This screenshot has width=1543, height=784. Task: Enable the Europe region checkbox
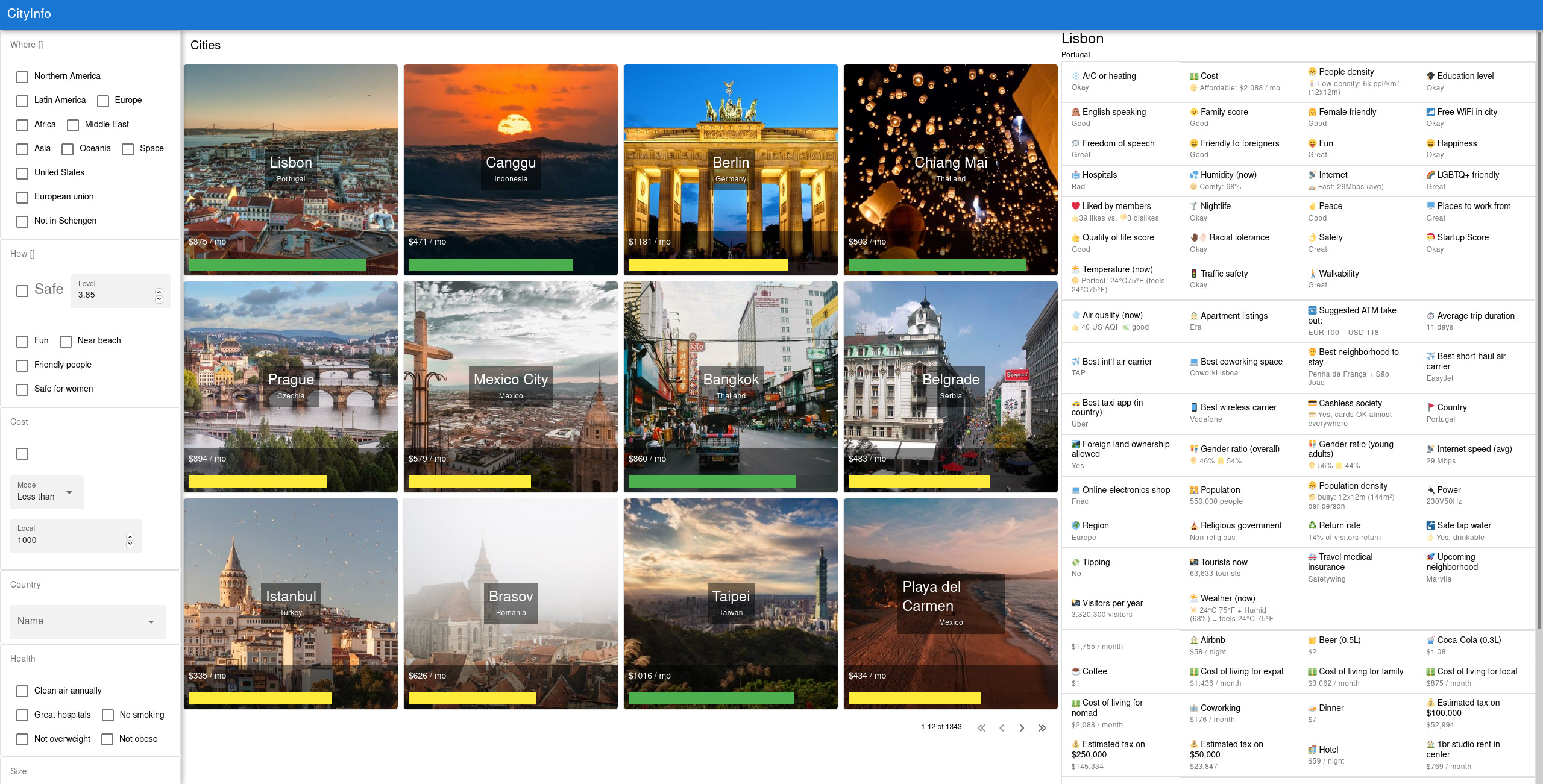point(103,101)
